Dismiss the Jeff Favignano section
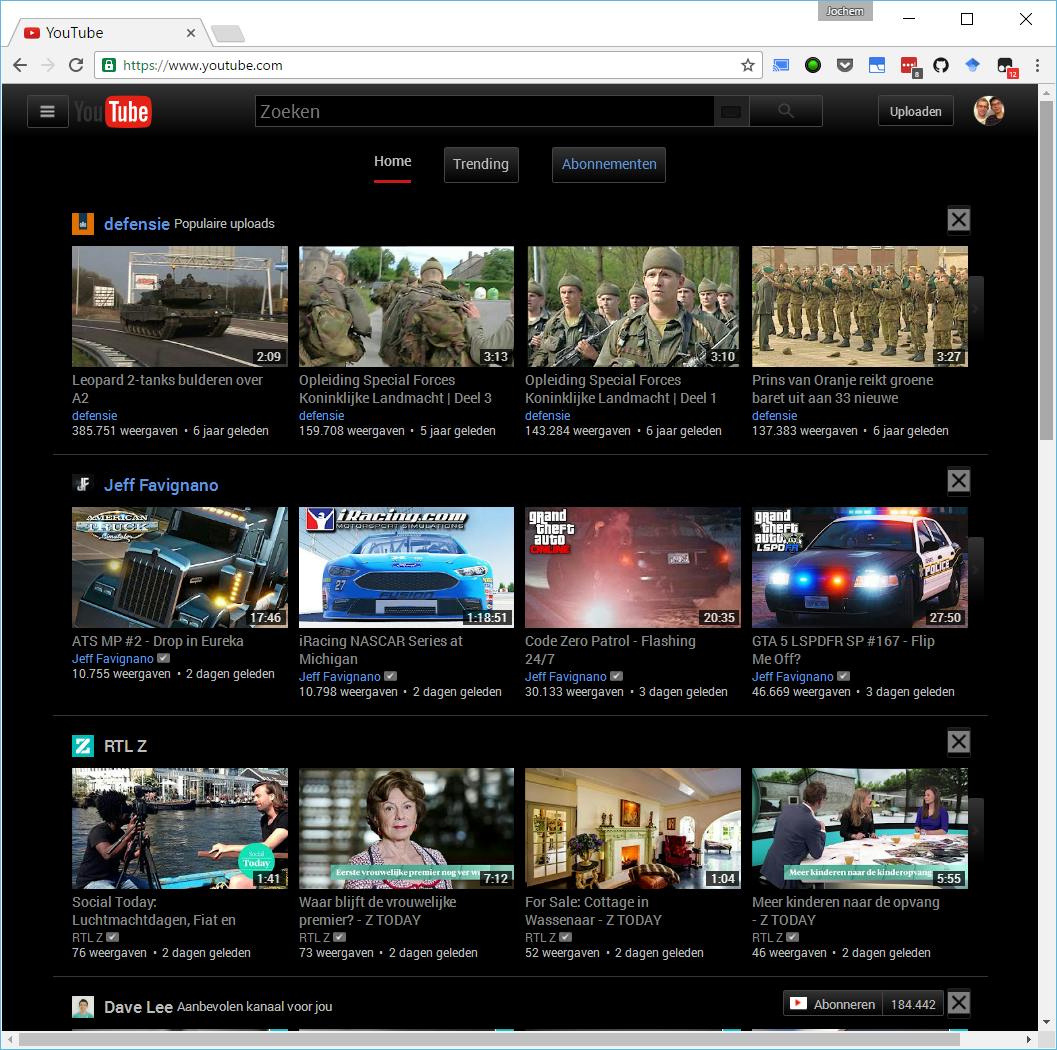Viewport: 1057px width, 1050px height. pyautogui.click(x=959, y=481)
